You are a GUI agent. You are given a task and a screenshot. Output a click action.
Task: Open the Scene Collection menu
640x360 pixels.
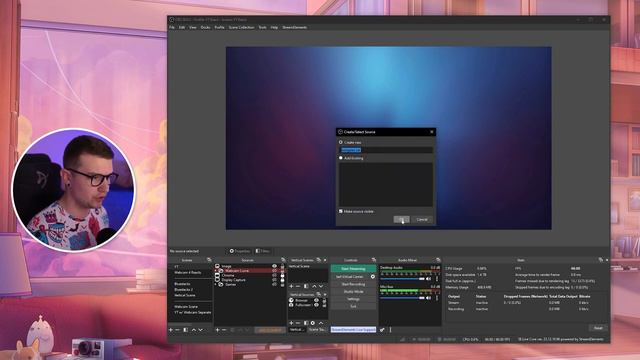(x=241, y=27)
